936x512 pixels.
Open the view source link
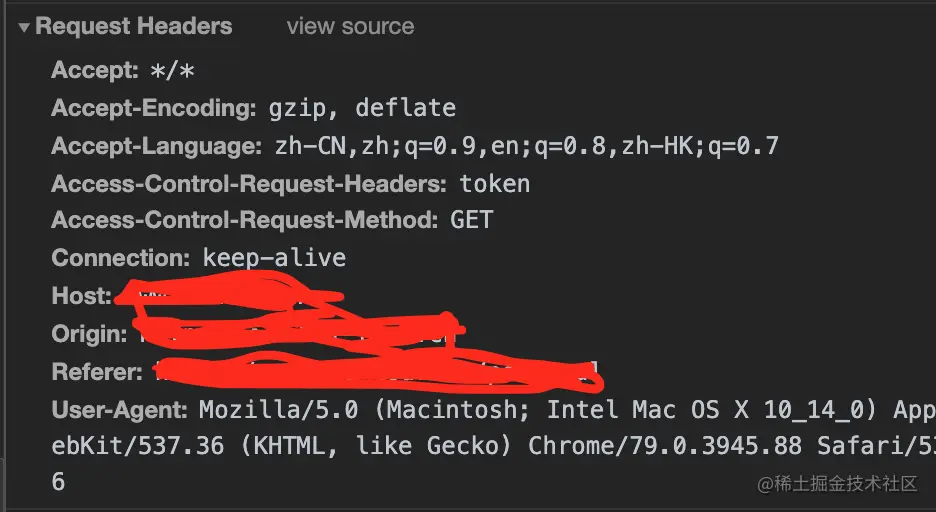click(x=350, y=26)
